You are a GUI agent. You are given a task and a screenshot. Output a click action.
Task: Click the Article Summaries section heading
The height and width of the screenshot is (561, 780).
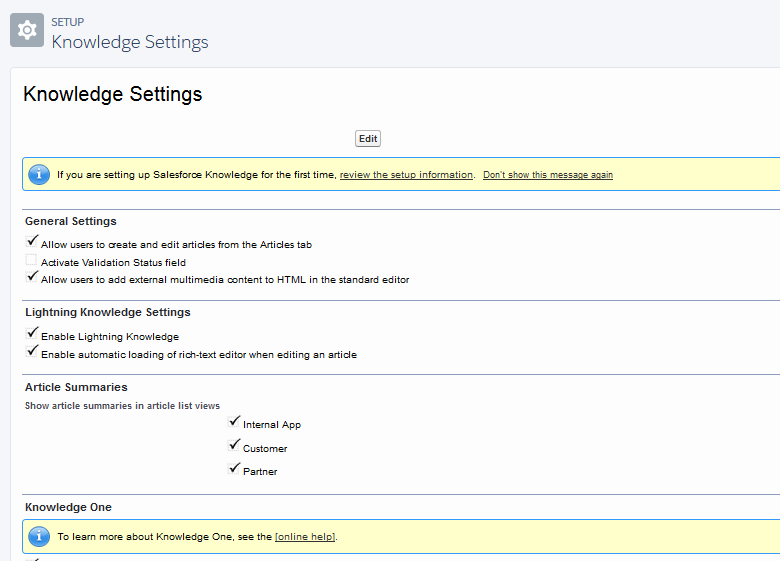76,387
